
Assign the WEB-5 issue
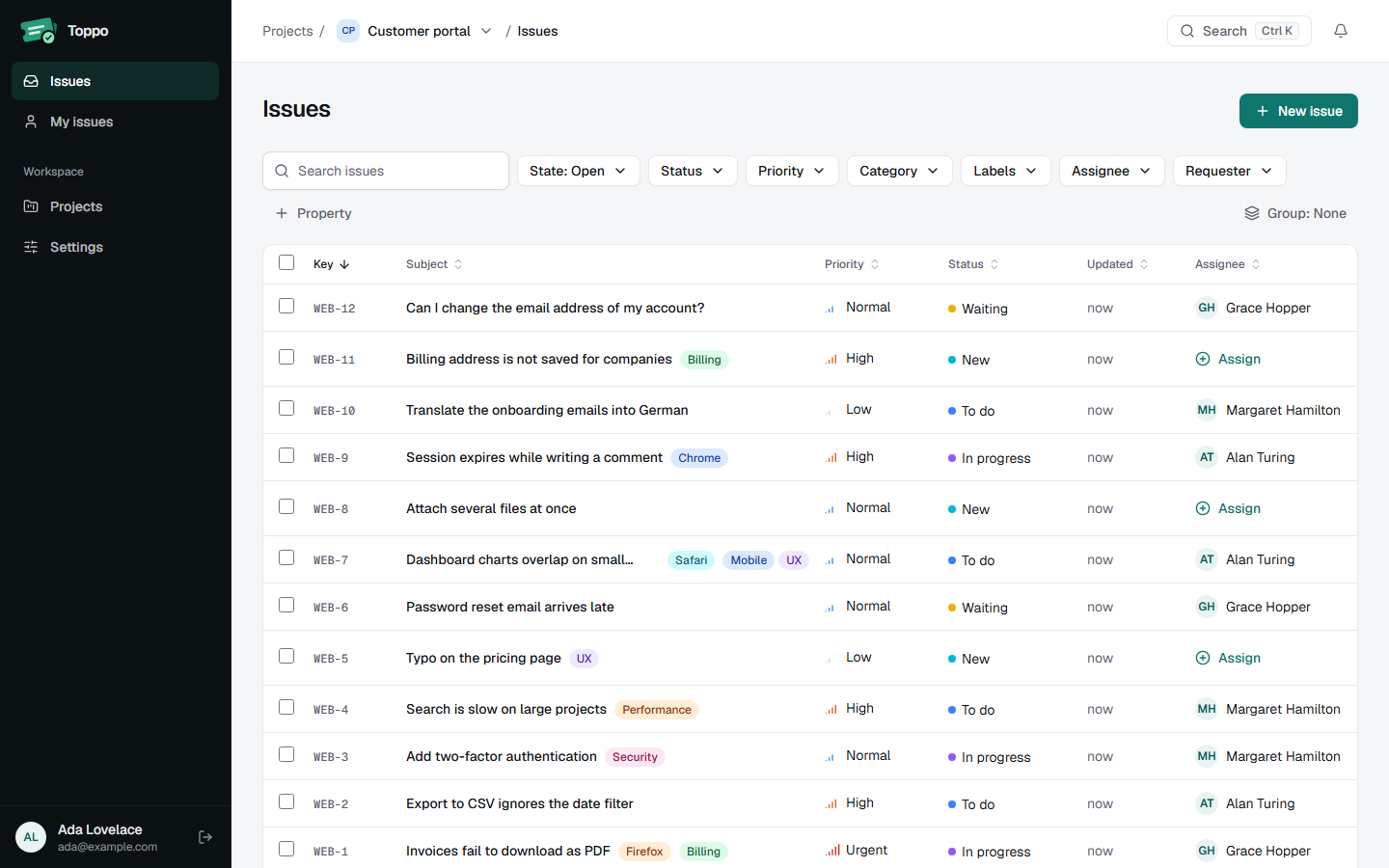(1228, 658)
